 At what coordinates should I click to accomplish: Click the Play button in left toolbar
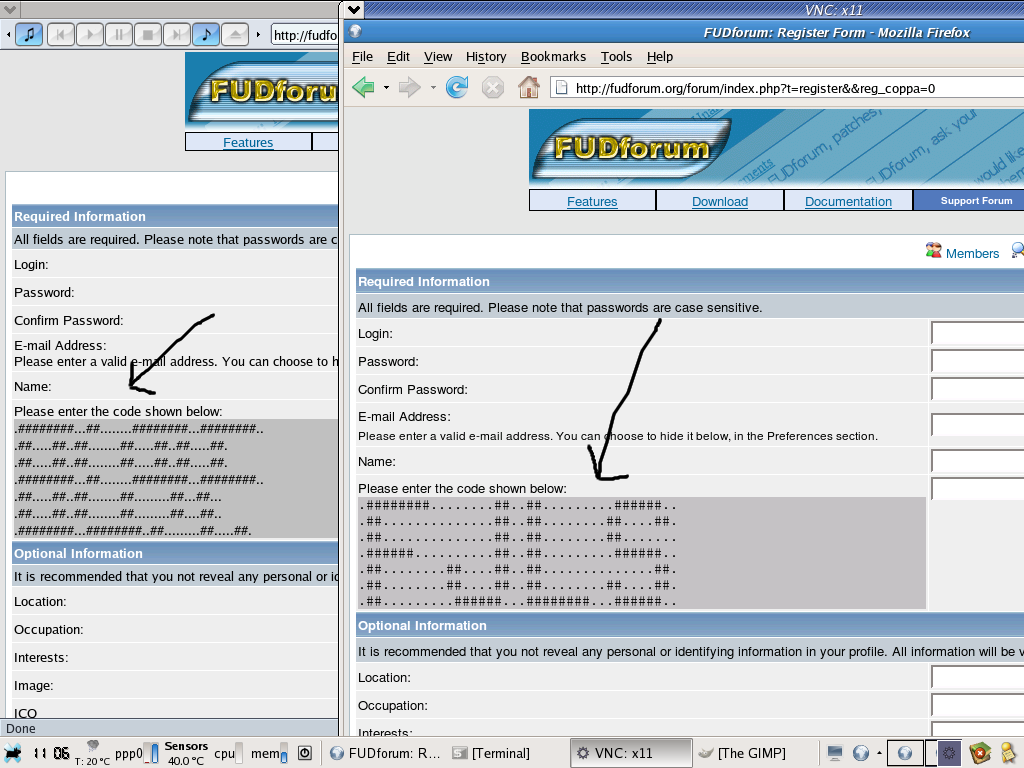(90, 34)
